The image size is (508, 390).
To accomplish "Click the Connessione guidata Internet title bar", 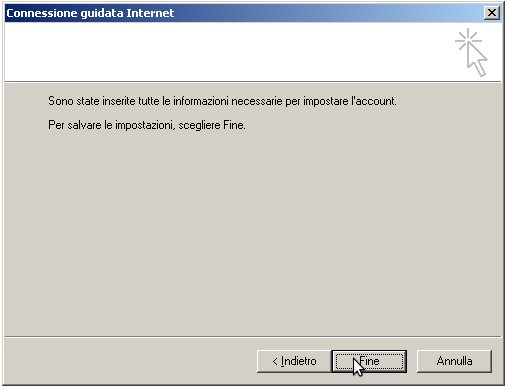I will pos(253,13).
